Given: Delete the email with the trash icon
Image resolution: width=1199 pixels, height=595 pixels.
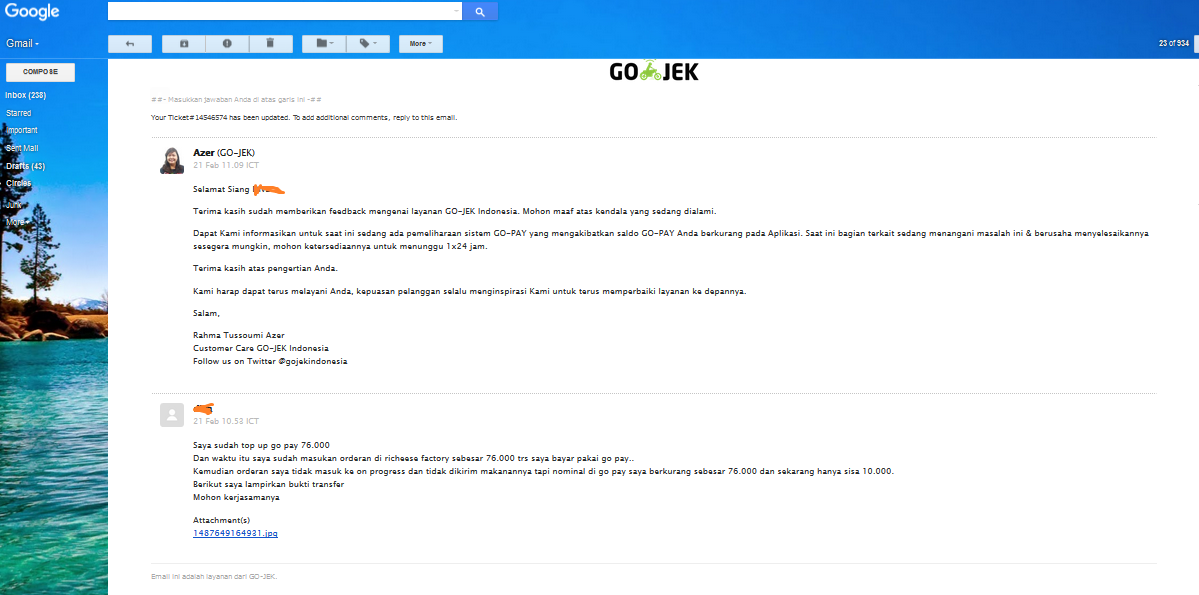Looking at the screenshot, I should (271, 44).
